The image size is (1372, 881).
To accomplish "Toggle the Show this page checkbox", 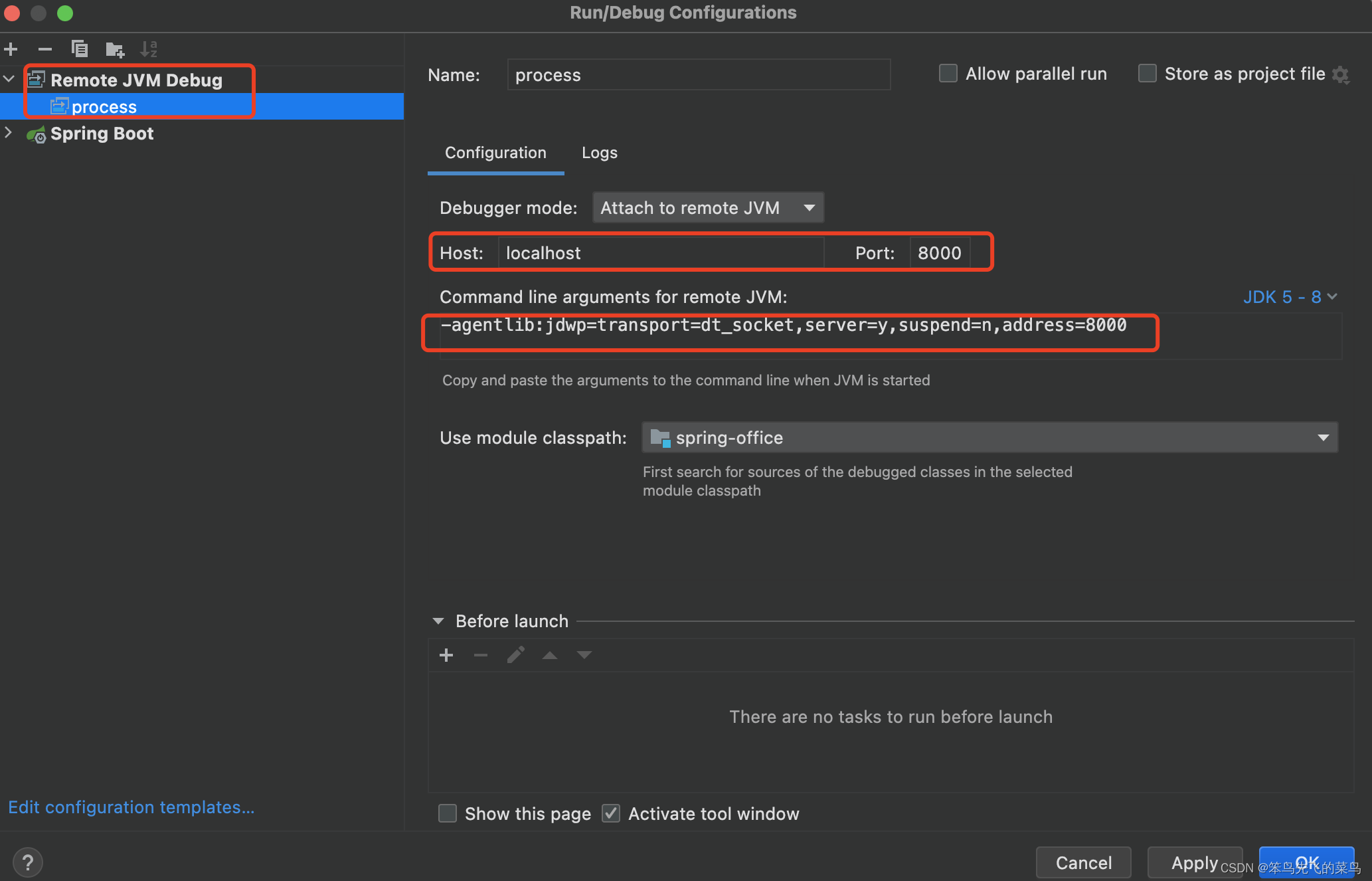I will pyautogui.click(x=448, y=813).
